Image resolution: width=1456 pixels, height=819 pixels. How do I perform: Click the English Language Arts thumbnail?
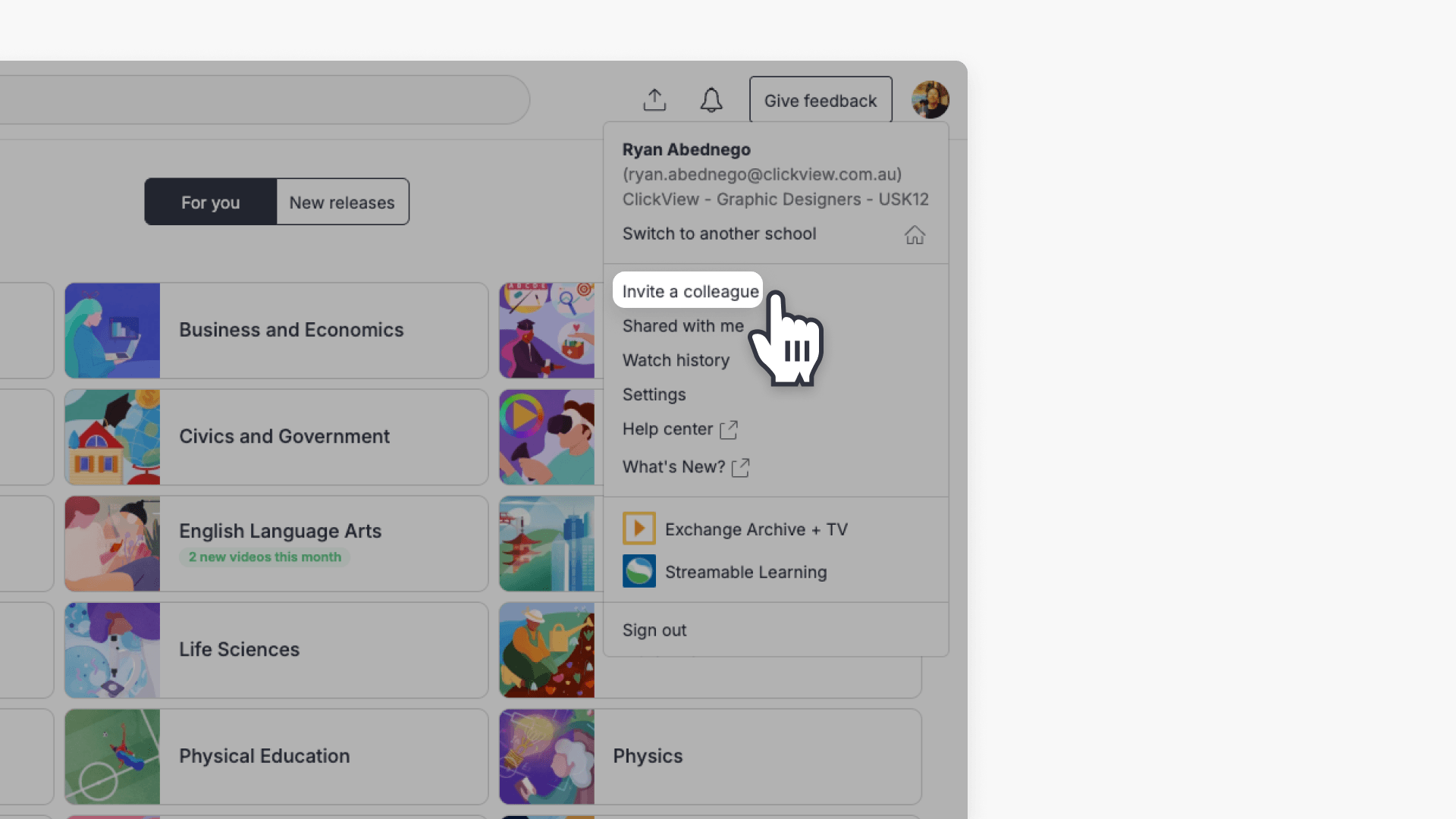click(112, 543)
